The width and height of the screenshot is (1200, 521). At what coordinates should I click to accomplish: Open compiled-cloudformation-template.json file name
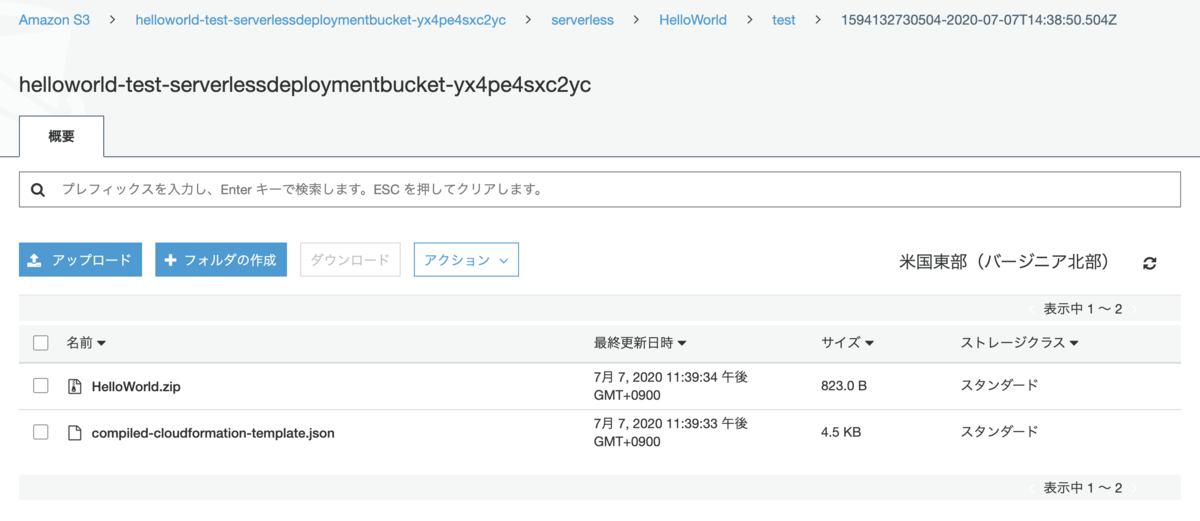click(213, 433)
